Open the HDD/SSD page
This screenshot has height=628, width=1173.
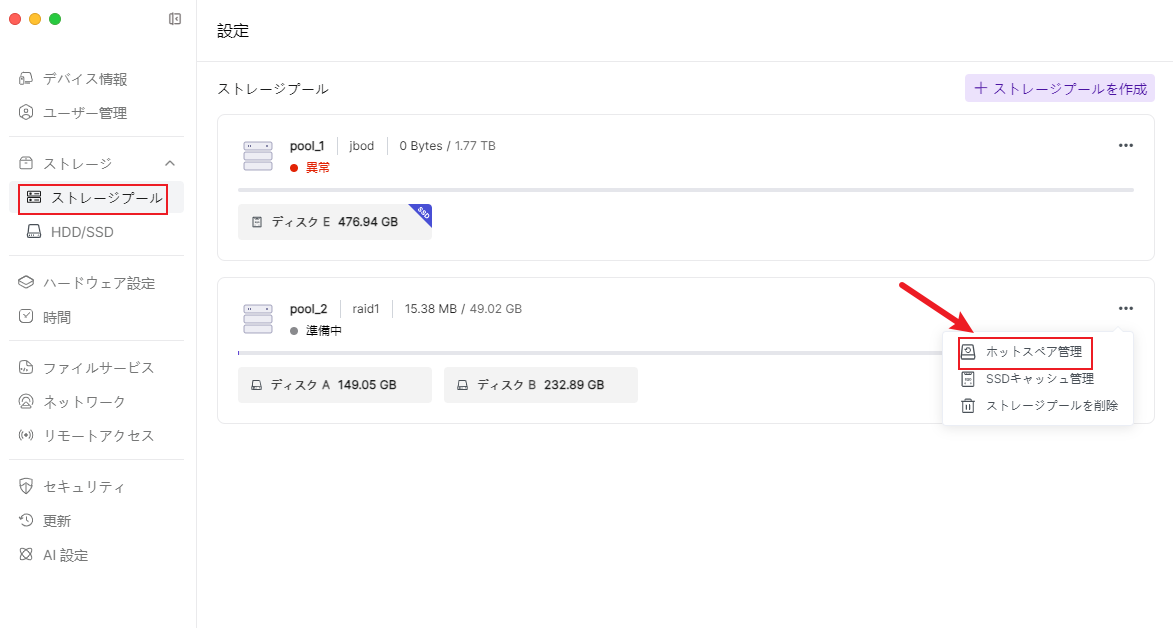pyautogui.click(x=82, y=232)
